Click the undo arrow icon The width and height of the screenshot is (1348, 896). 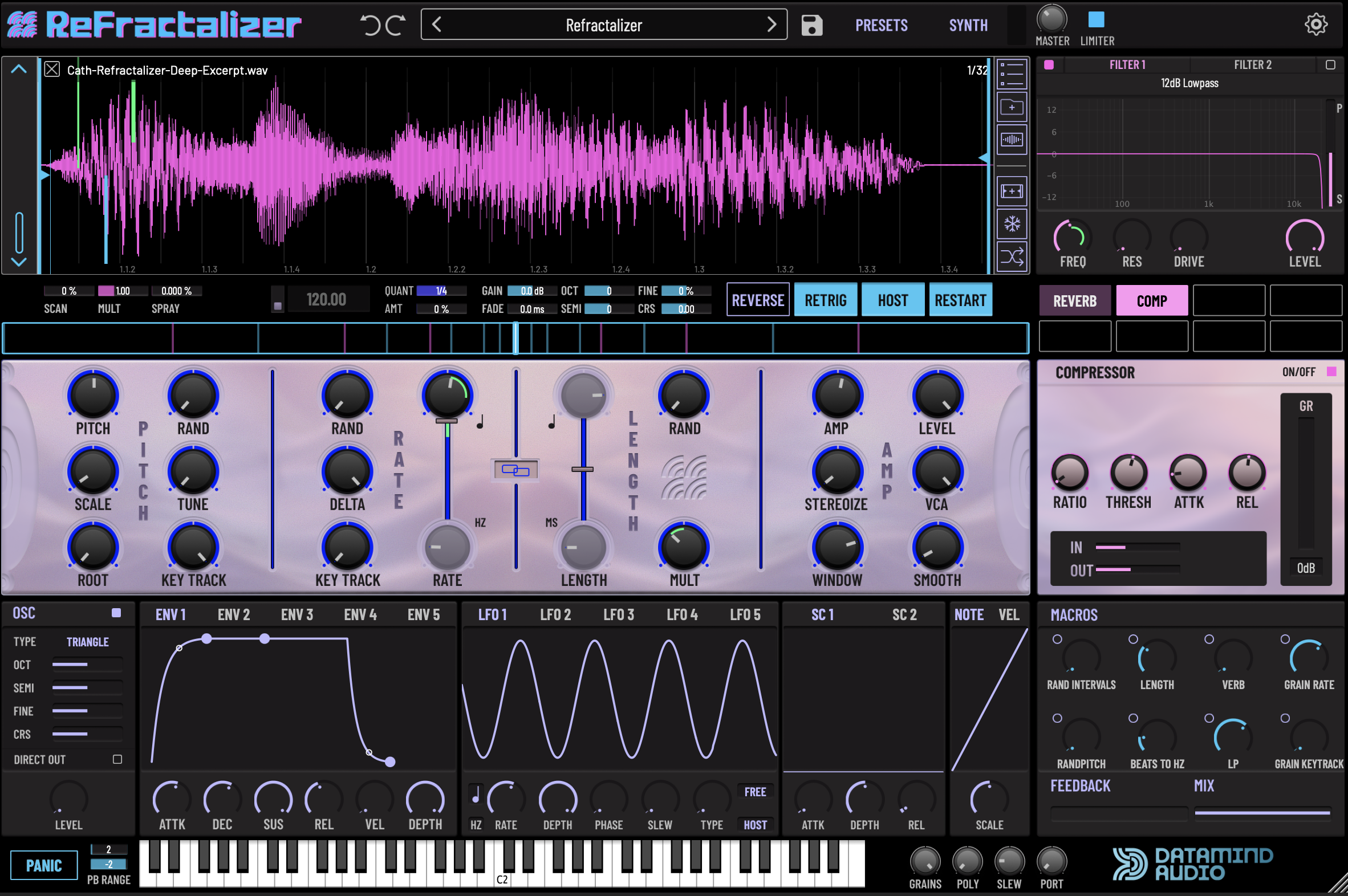coord(370,25)
